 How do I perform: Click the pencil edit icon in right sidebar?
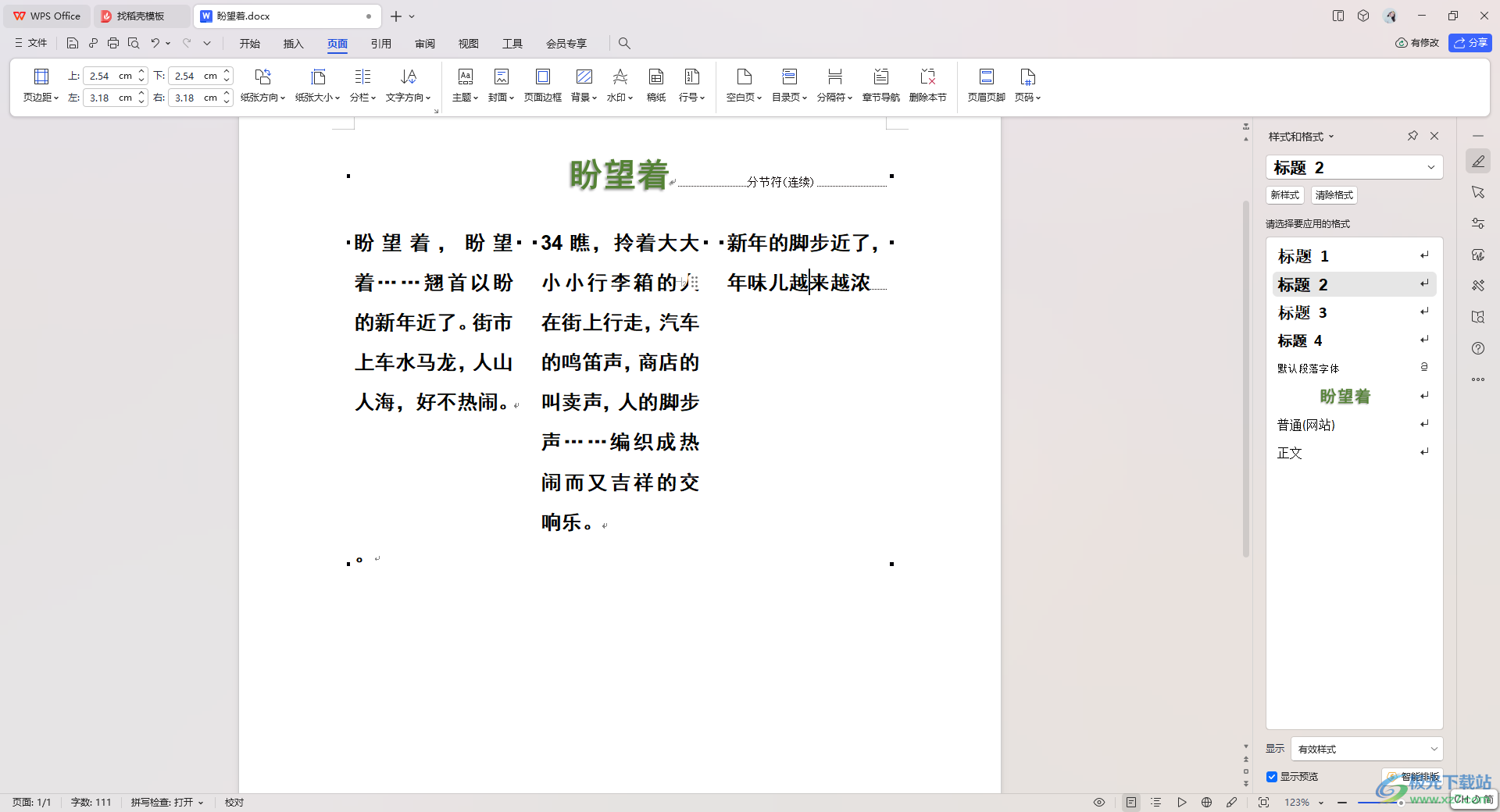1478,162
